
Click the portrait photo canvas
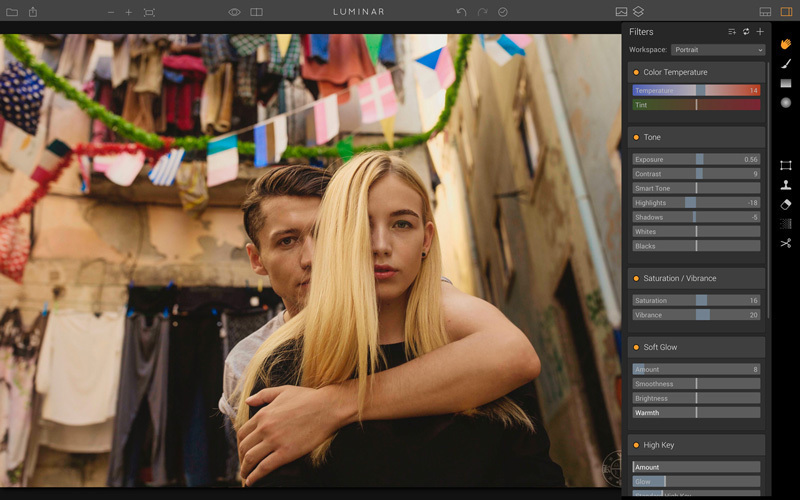coord(310,260)
